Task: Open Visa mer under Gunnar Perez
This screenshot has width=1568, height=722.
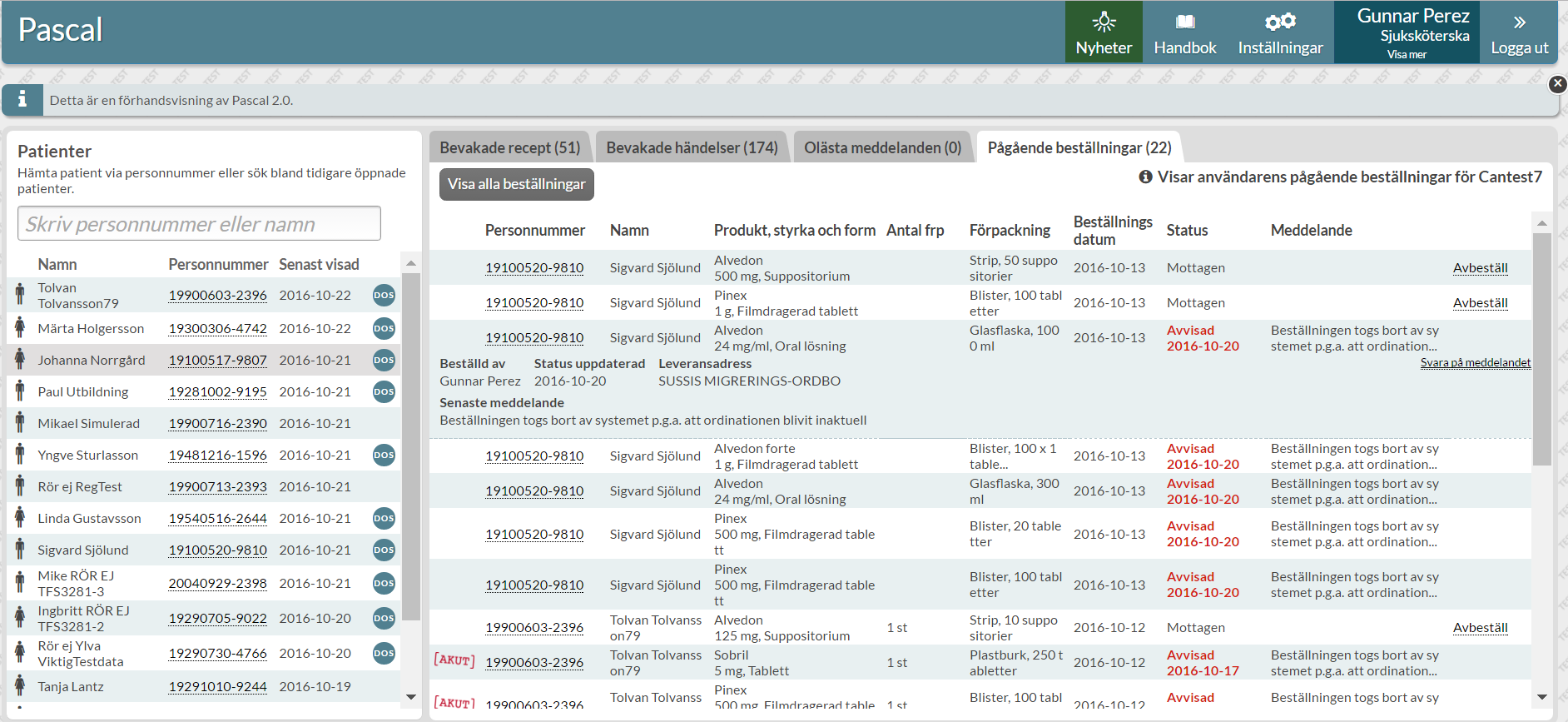Action: 1407,54
